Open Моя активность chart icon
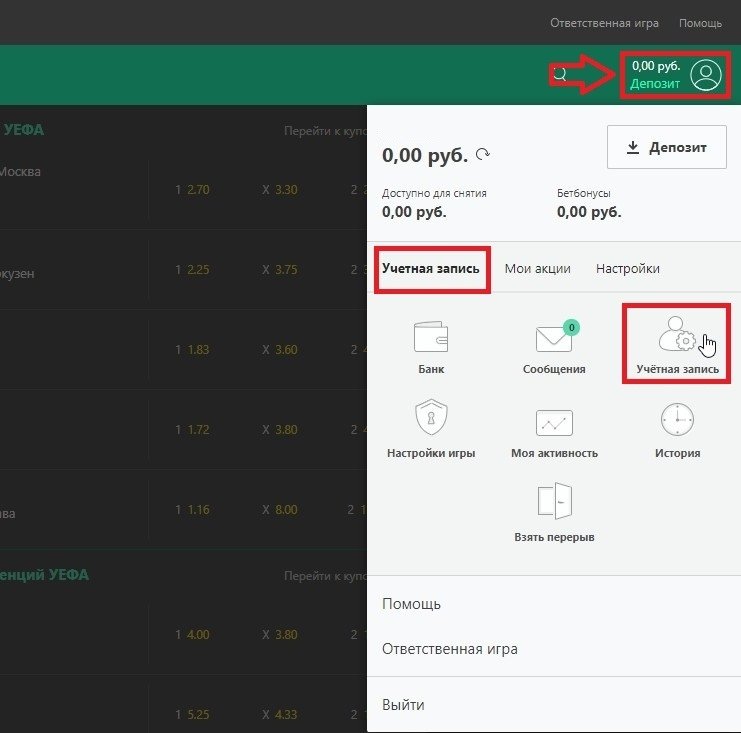Viewport: 741px width, 733px height. [x=554, y=422]
